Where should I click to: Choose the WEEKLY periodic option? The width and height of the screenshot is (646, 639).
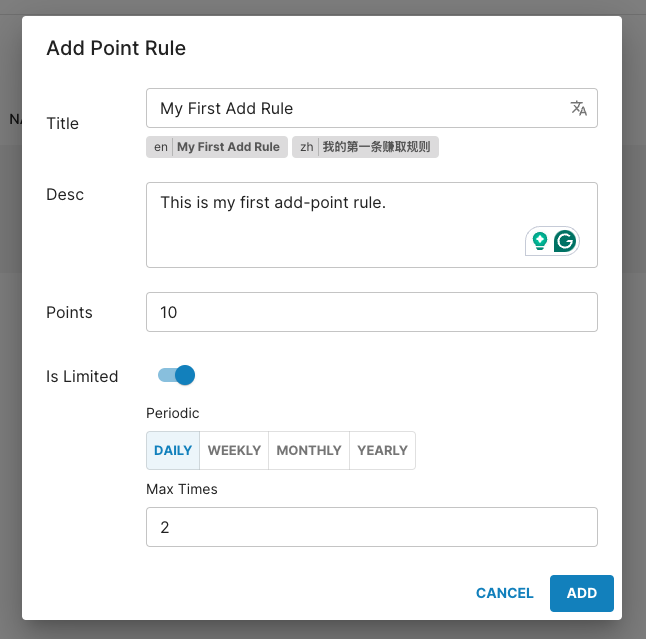point(234,450)
